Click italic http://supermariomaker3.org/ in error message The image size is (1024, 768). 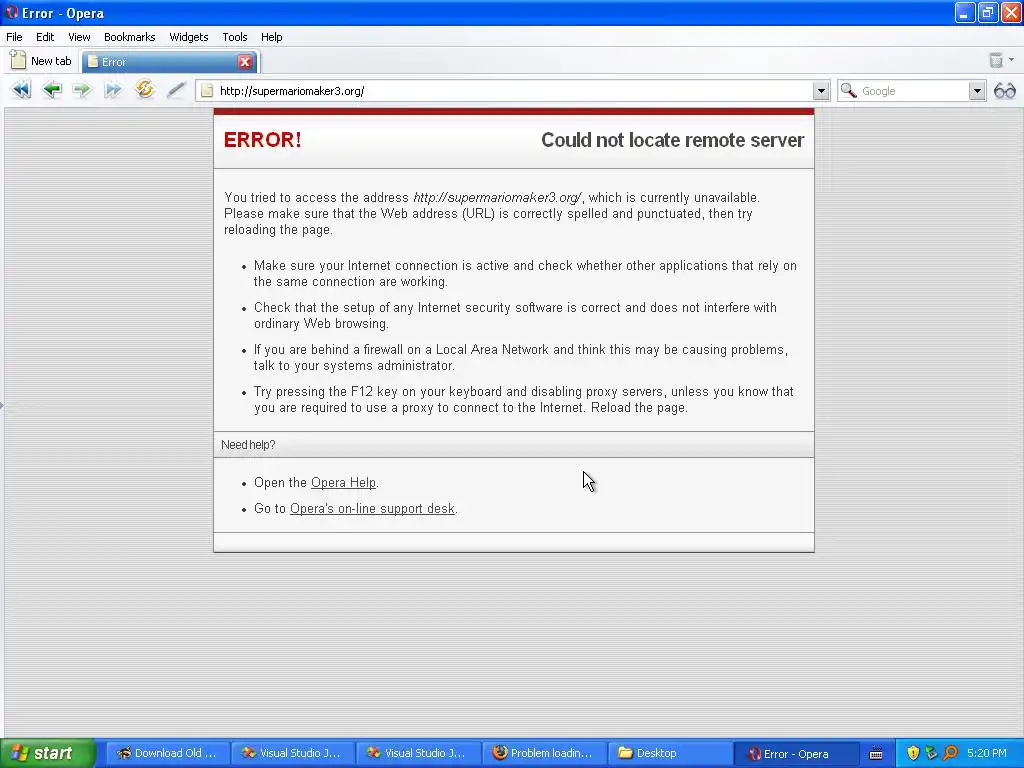click(x=497, y=197)
